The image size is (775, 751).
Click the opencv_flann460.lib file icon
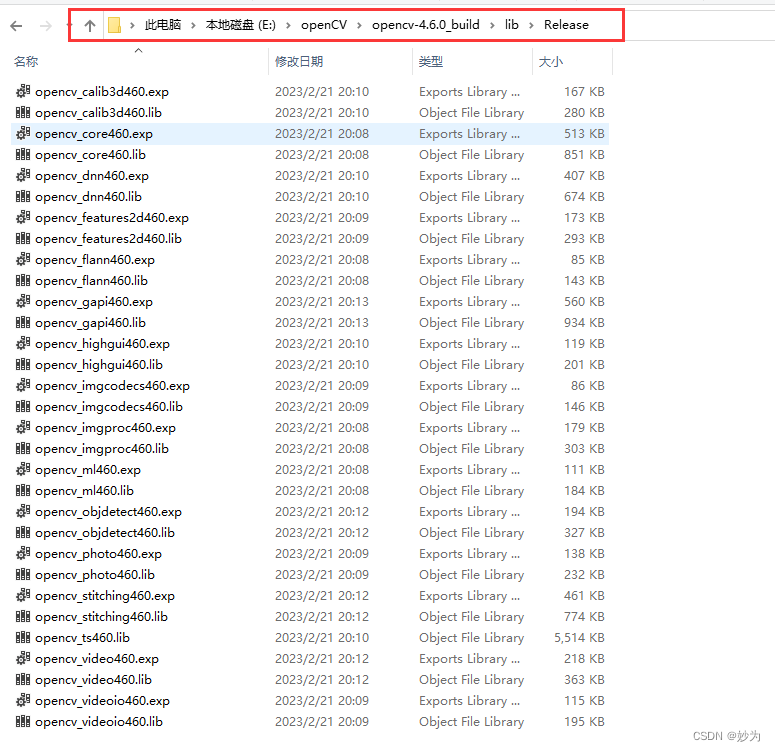23,280
